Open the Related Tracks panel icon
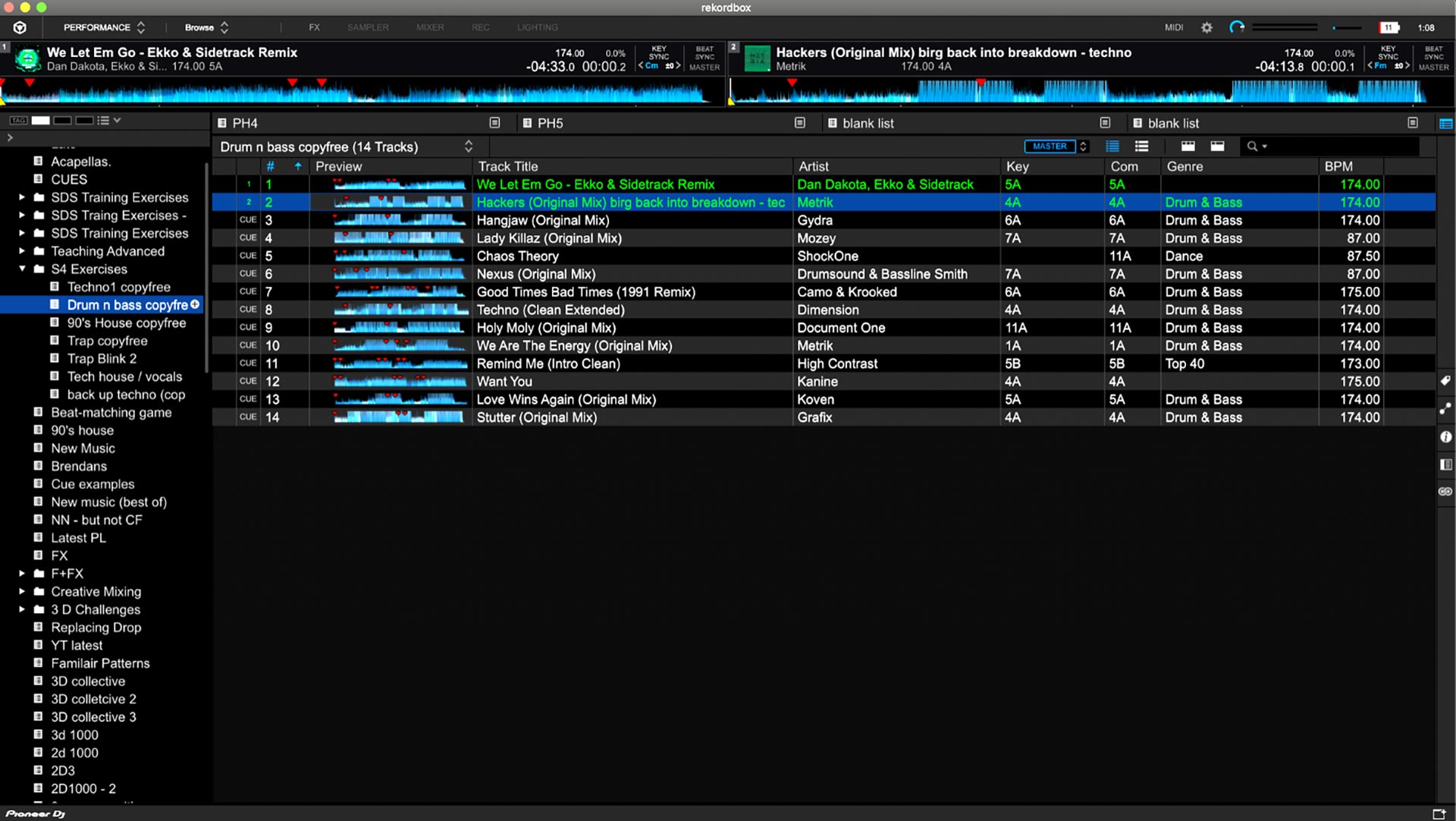This screenshot has height=821, width=1456. 1445,409
